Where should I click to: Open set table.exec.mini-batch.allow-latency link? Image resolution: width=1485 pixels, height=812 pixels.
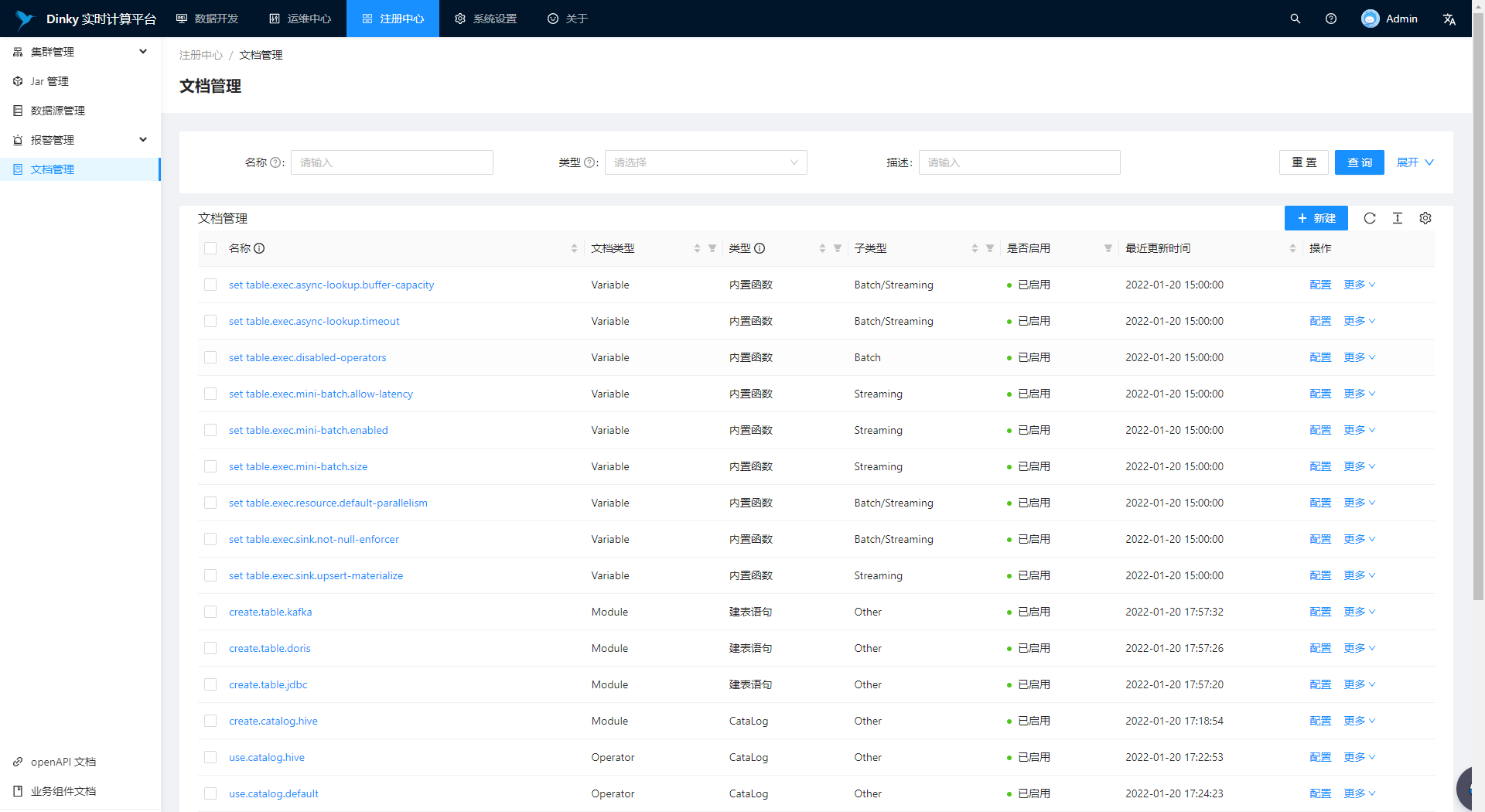[321, 394]
